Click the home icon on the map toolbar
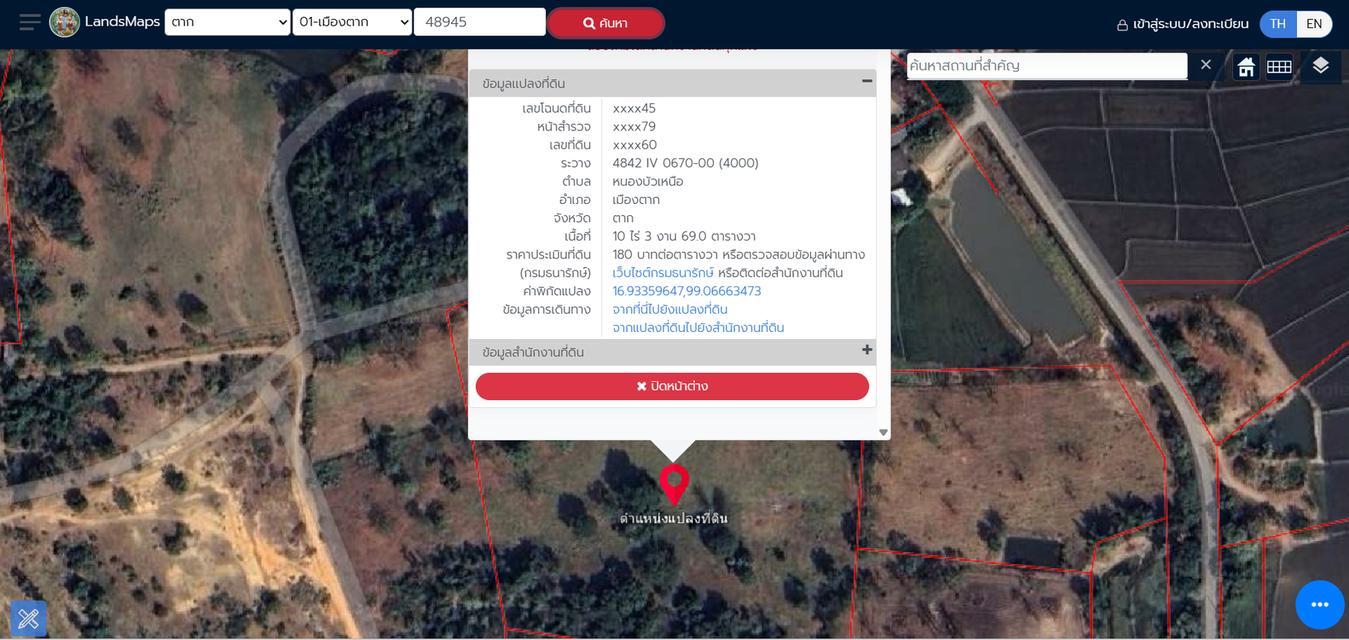Image resolution: width=1349 pixels, height=640 pixels. 1246,67
